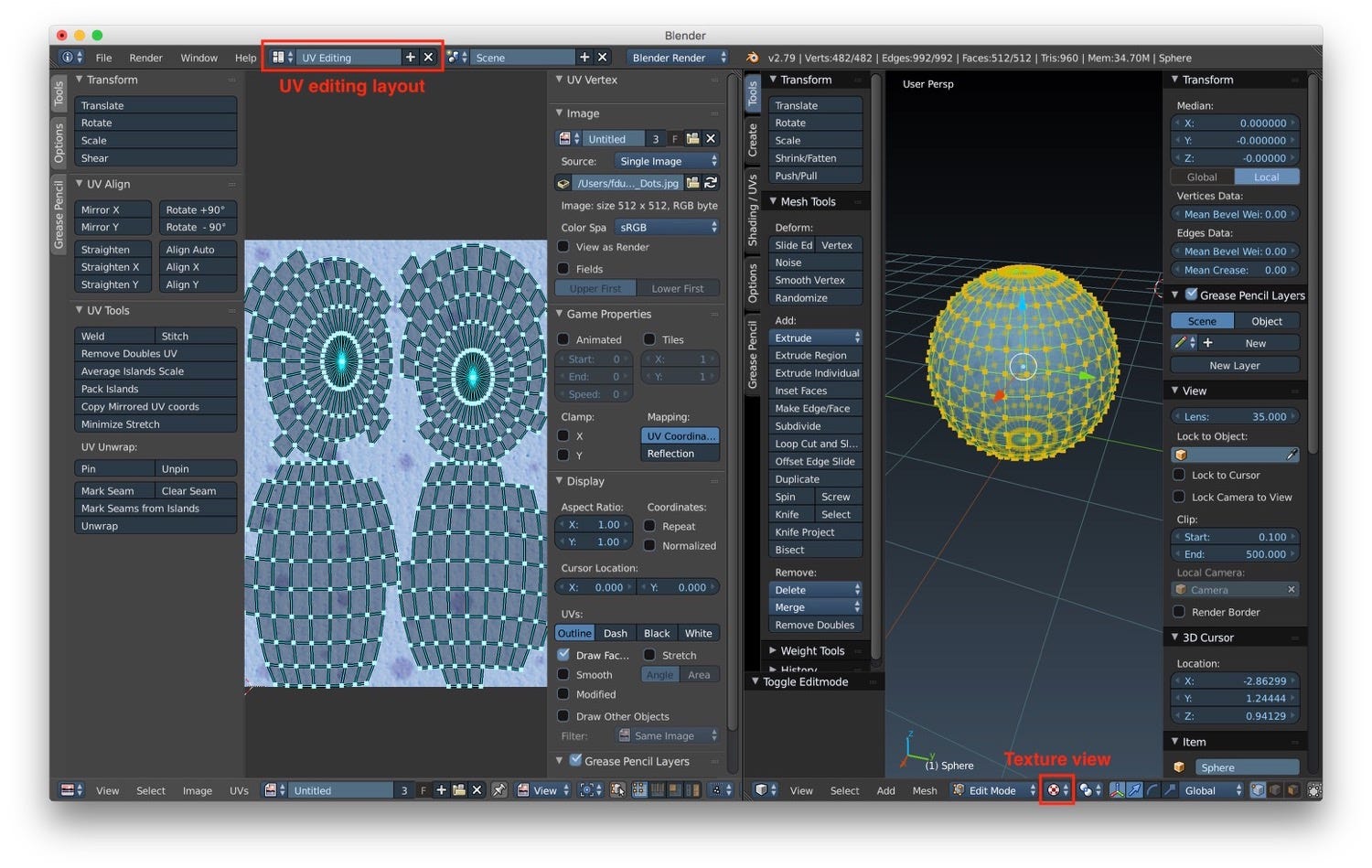Open the File menu
This screenshot has width=1372, height=868.
pos(103,58)
